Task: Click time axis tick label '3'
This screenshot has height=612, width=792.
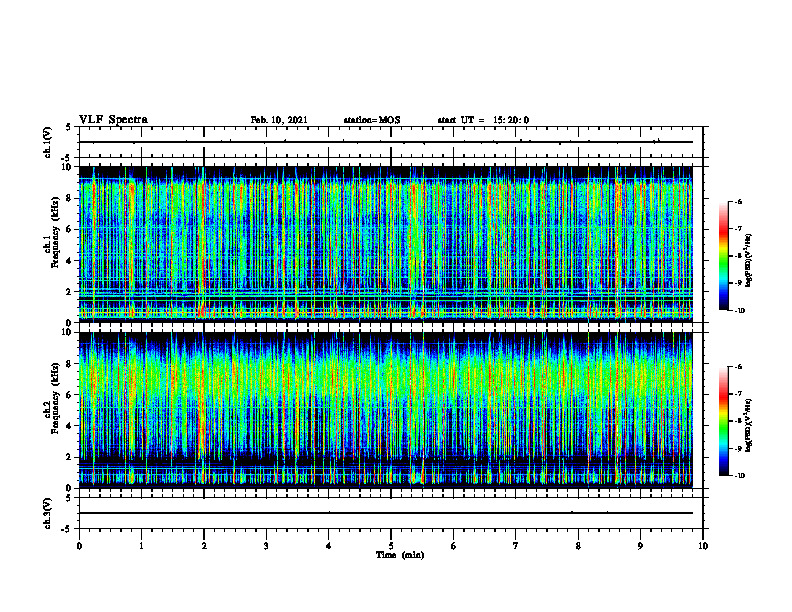Action: click(x=266, y=546)
